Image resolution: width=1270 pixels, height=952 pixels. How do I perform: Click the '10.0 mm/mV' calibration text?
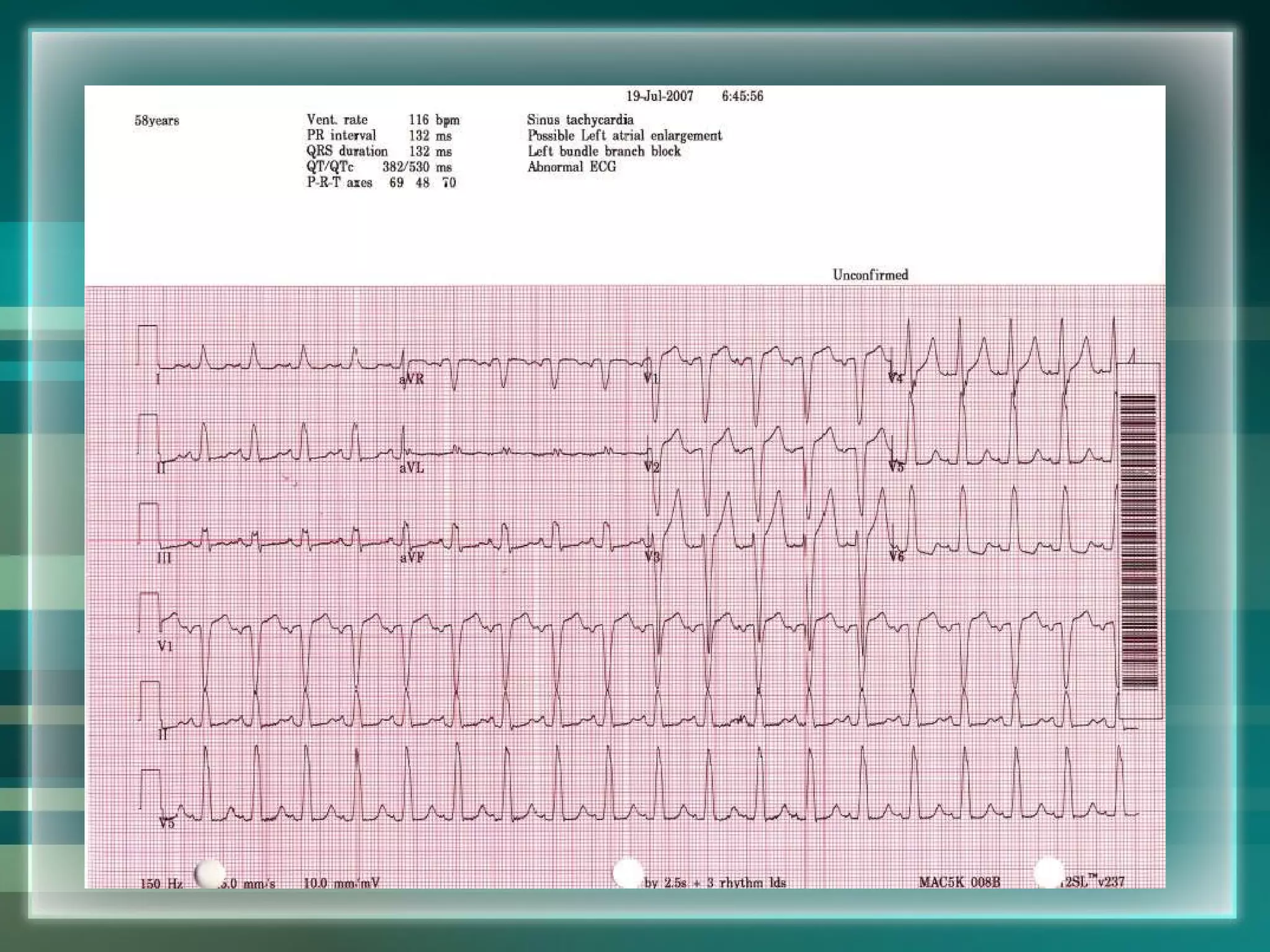coord(341,883)
